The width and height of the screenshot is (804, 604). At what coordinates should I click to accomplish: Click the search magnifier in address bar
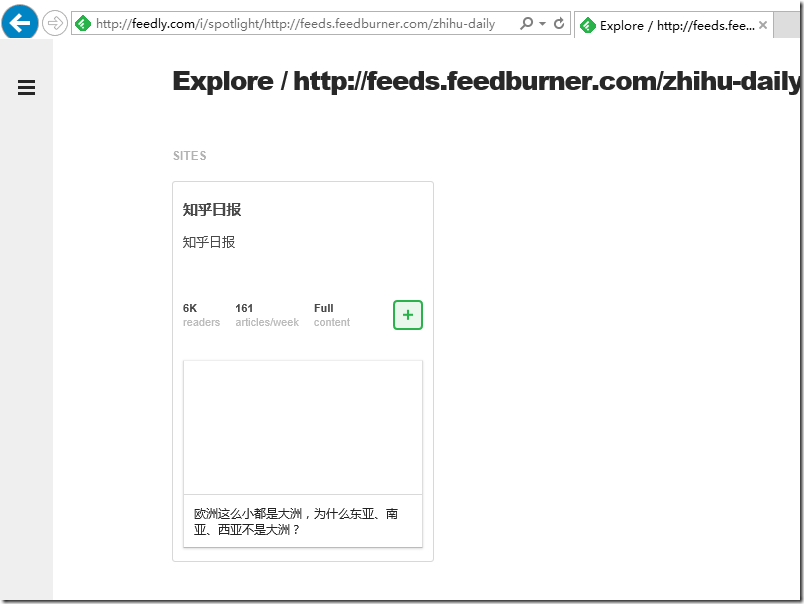tap(526, 24)
